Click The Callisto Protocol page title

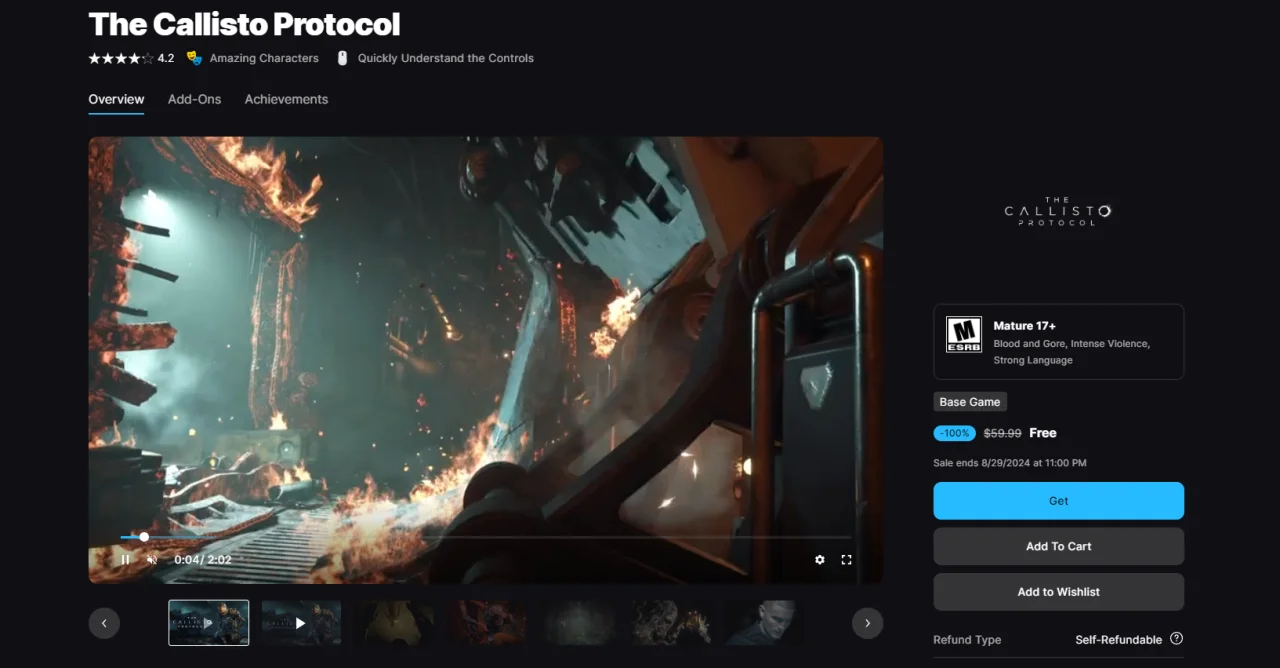[244, 23]
